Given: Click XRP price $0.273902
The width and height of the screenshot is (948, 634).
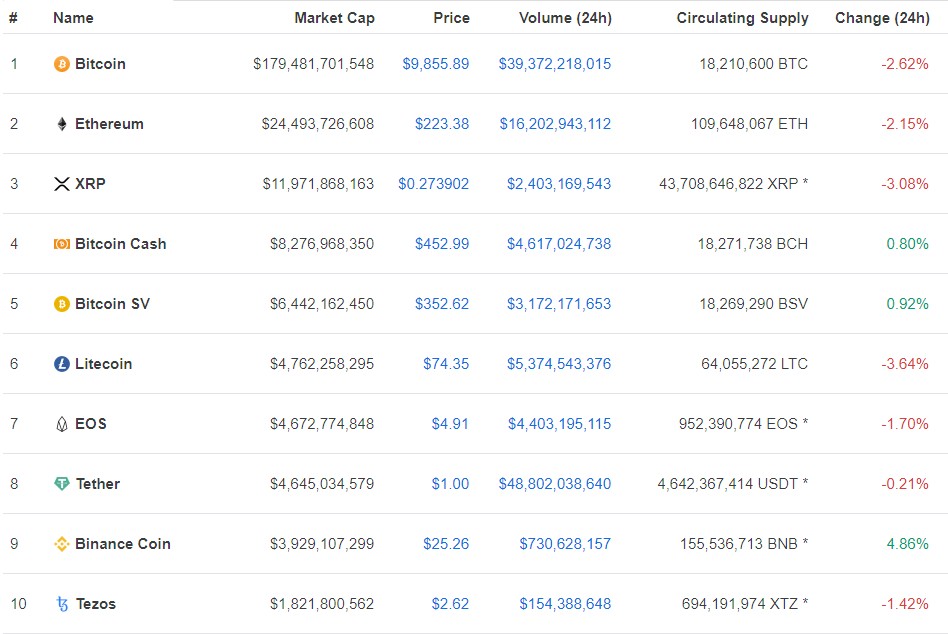Looking at the screenshot, I should [x=433, y=184].
